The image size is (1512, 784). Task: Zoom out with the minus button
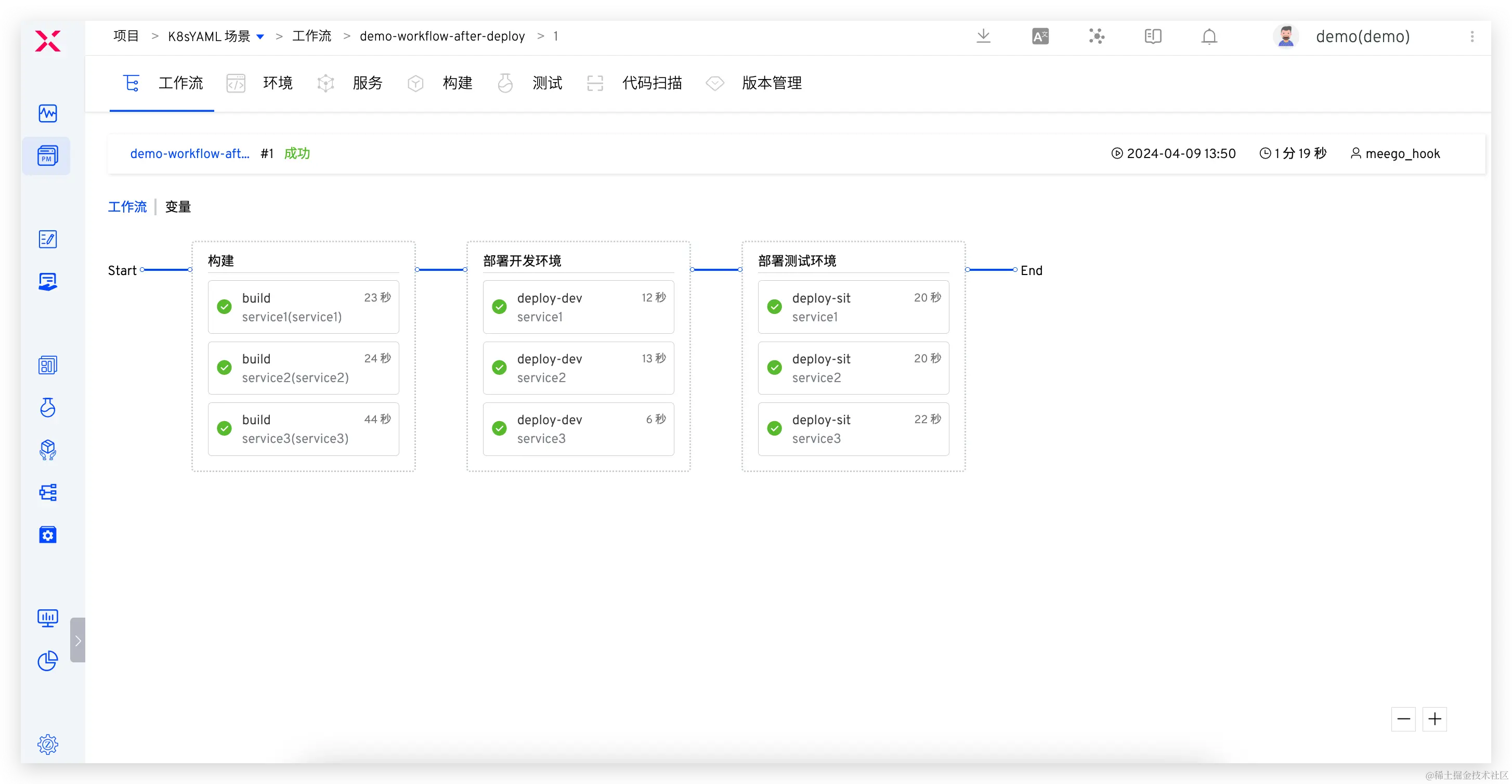(x=1403, y=719)
